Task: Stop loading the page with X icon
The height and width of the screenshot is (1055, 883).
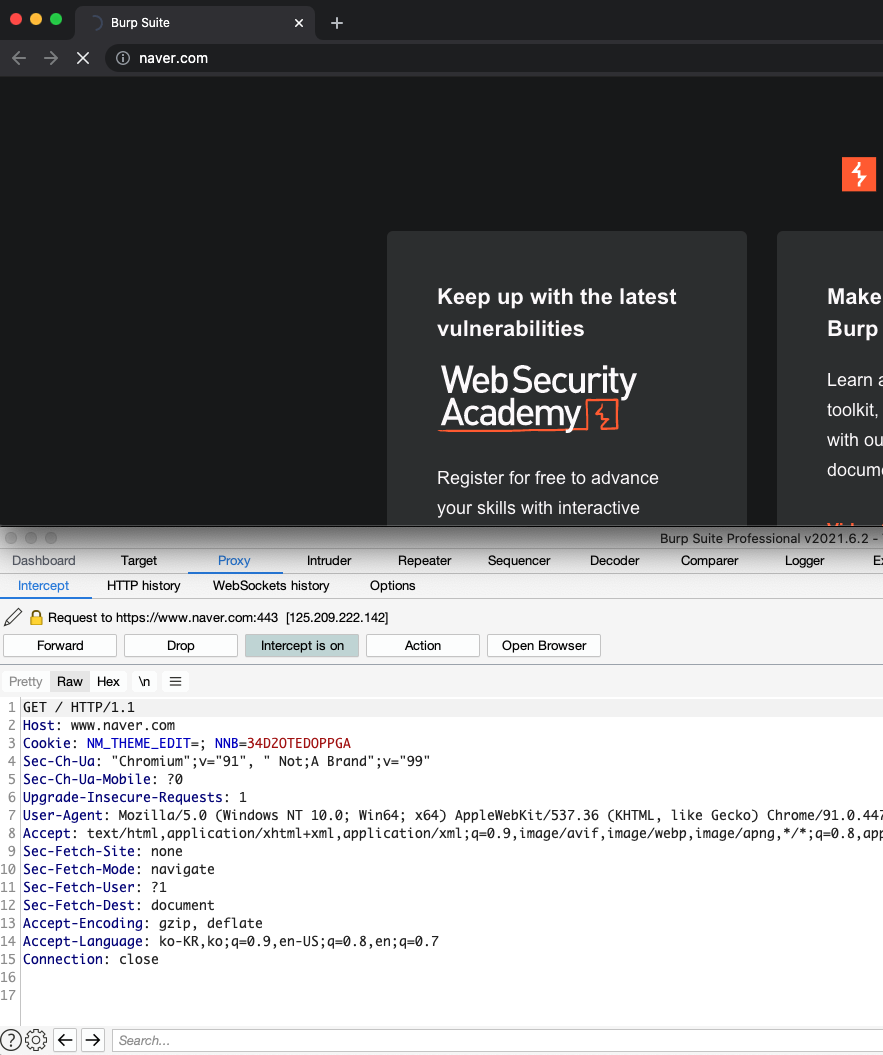Action: click(83, 59)
